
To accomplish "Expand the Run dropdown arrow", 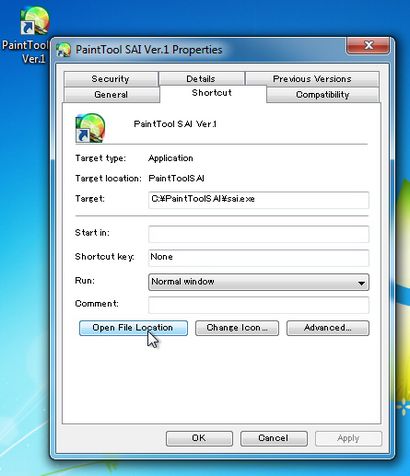I will point(361,283).
